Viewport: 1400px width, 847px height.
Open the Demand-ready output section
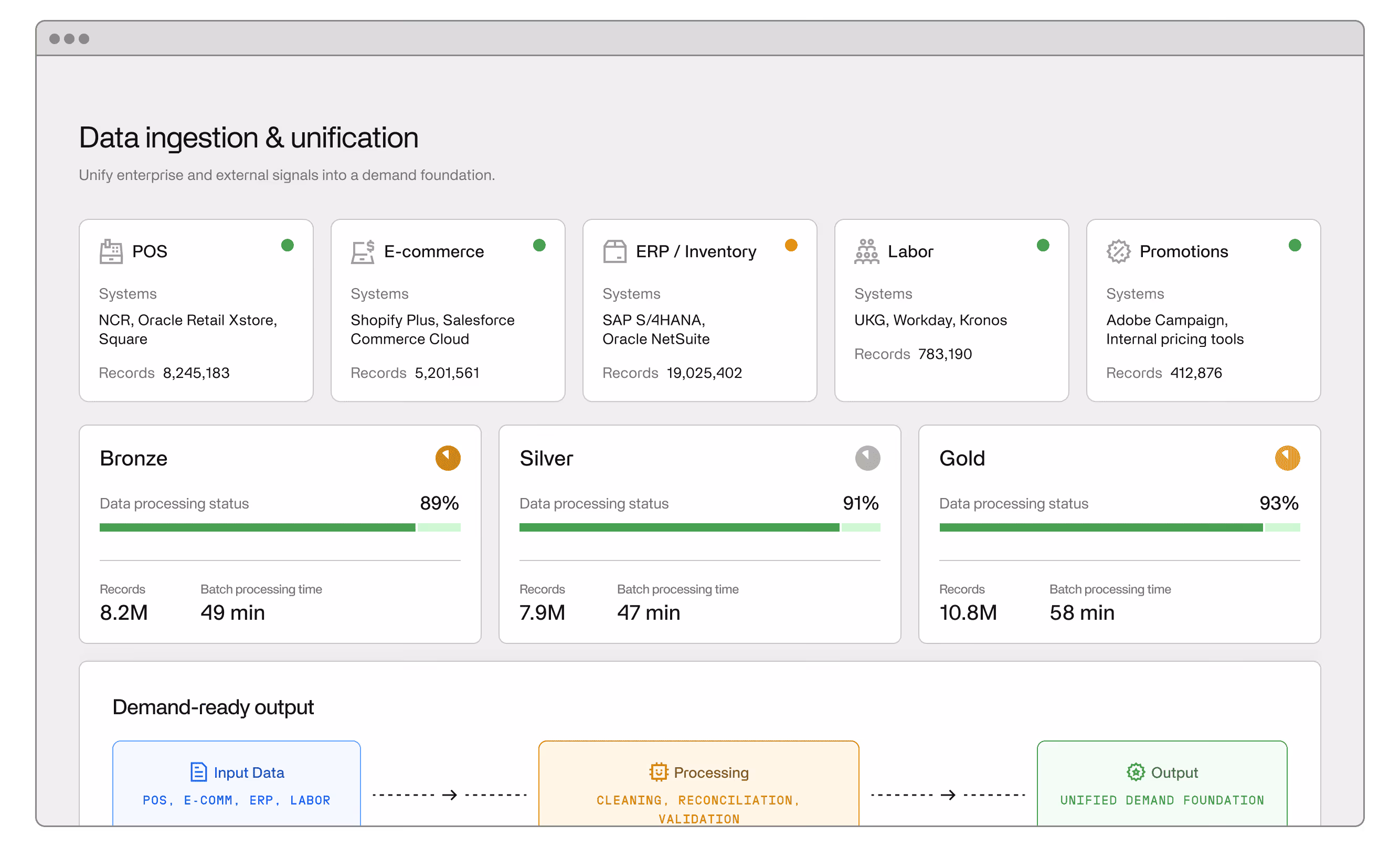pos(213,707)
